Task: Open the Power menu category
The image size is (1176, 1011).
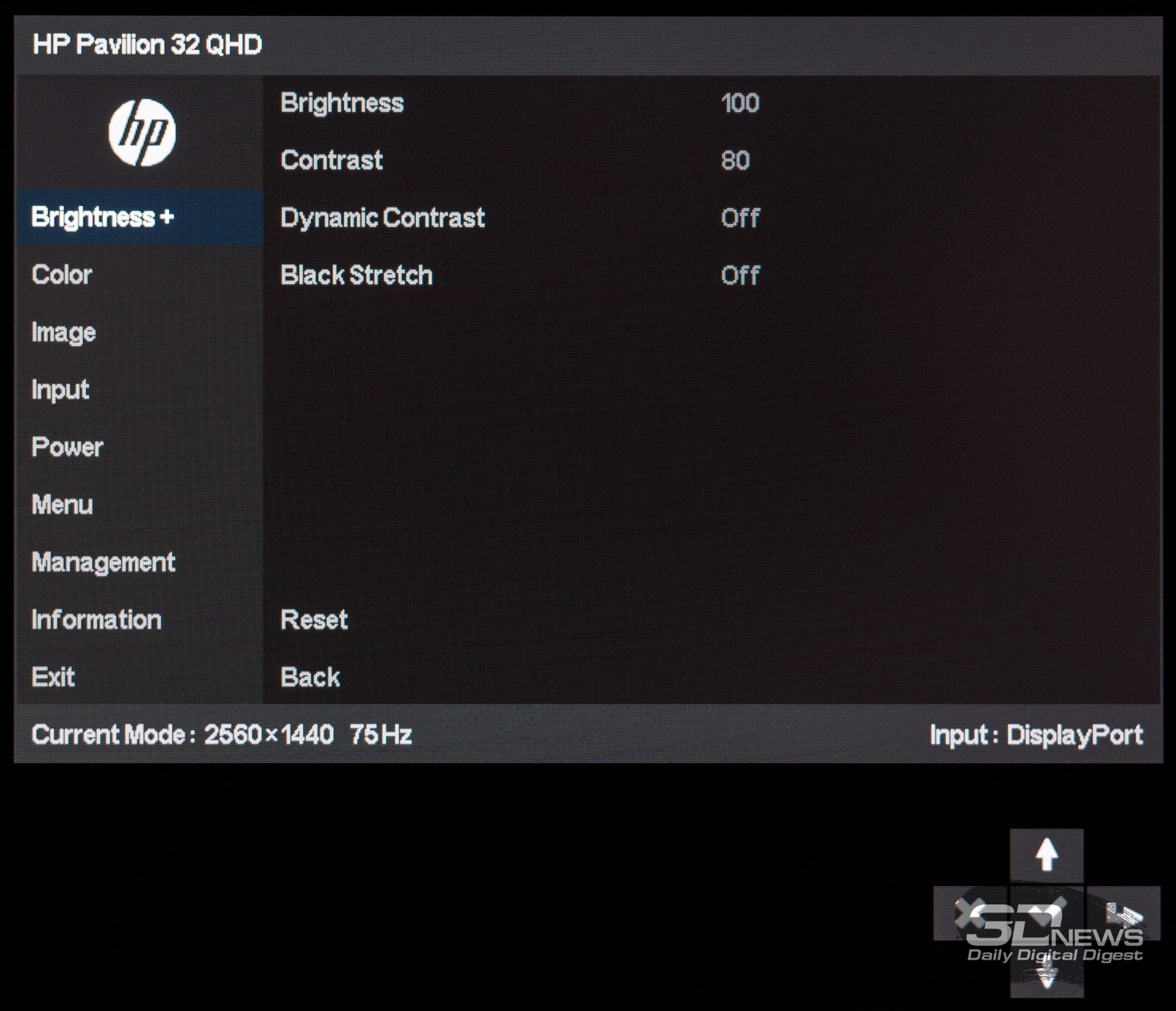Action: (x=139, y=446)
